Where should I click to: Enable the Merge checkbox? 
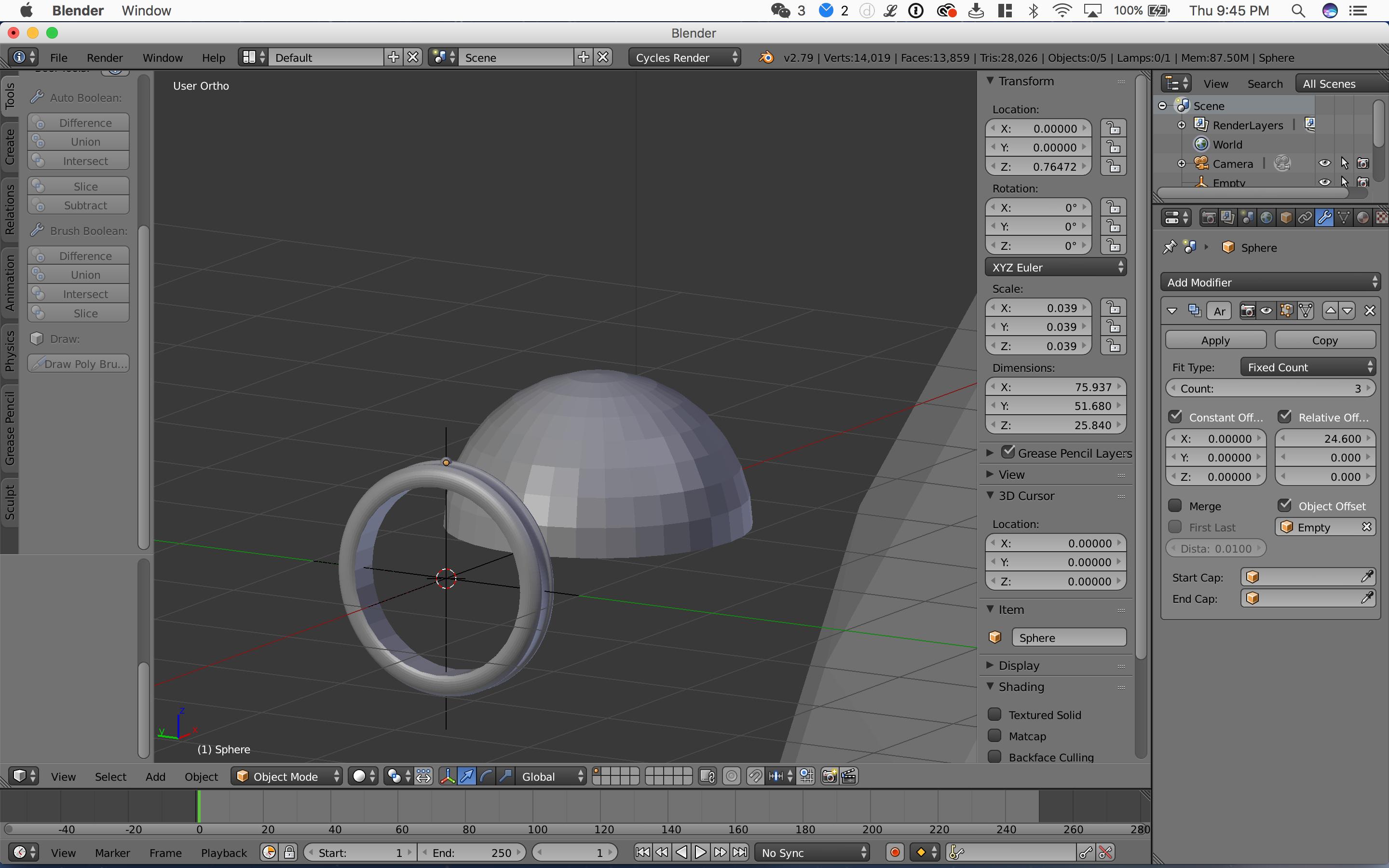click(x=1175, y=506)
